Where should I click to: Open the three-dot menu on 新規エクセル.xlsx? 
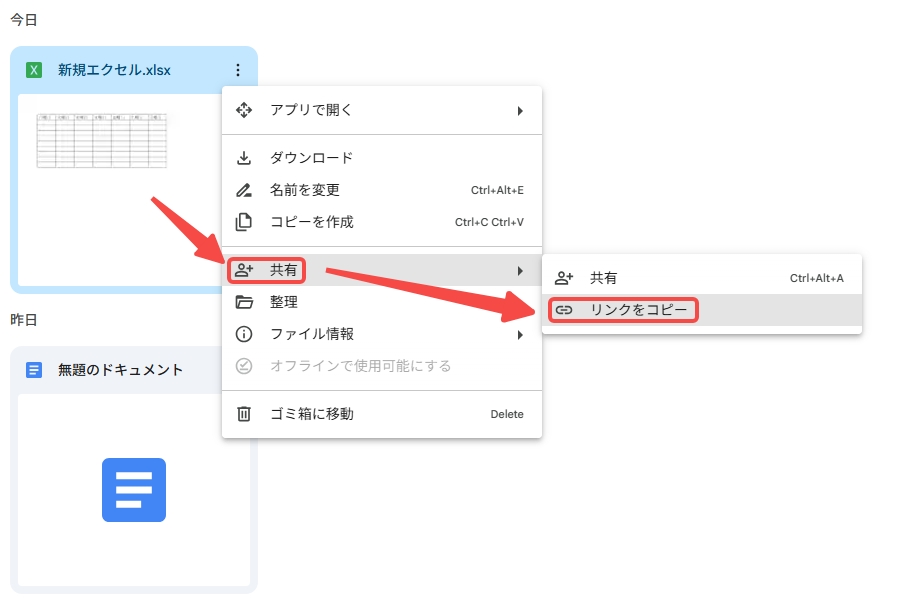tap(238, 70)
